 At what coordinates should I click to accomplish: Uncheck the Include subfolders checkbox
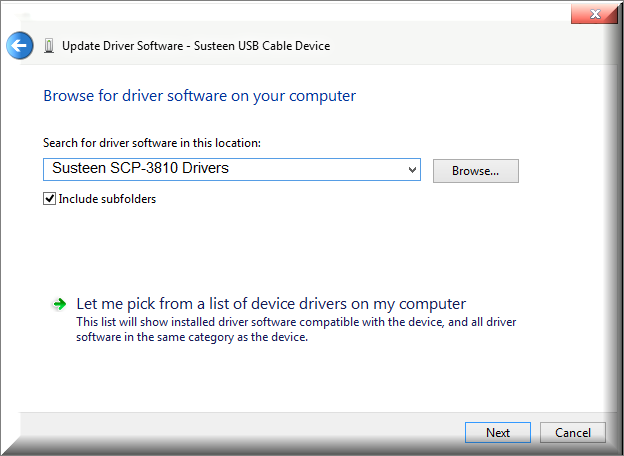(49, 199)
